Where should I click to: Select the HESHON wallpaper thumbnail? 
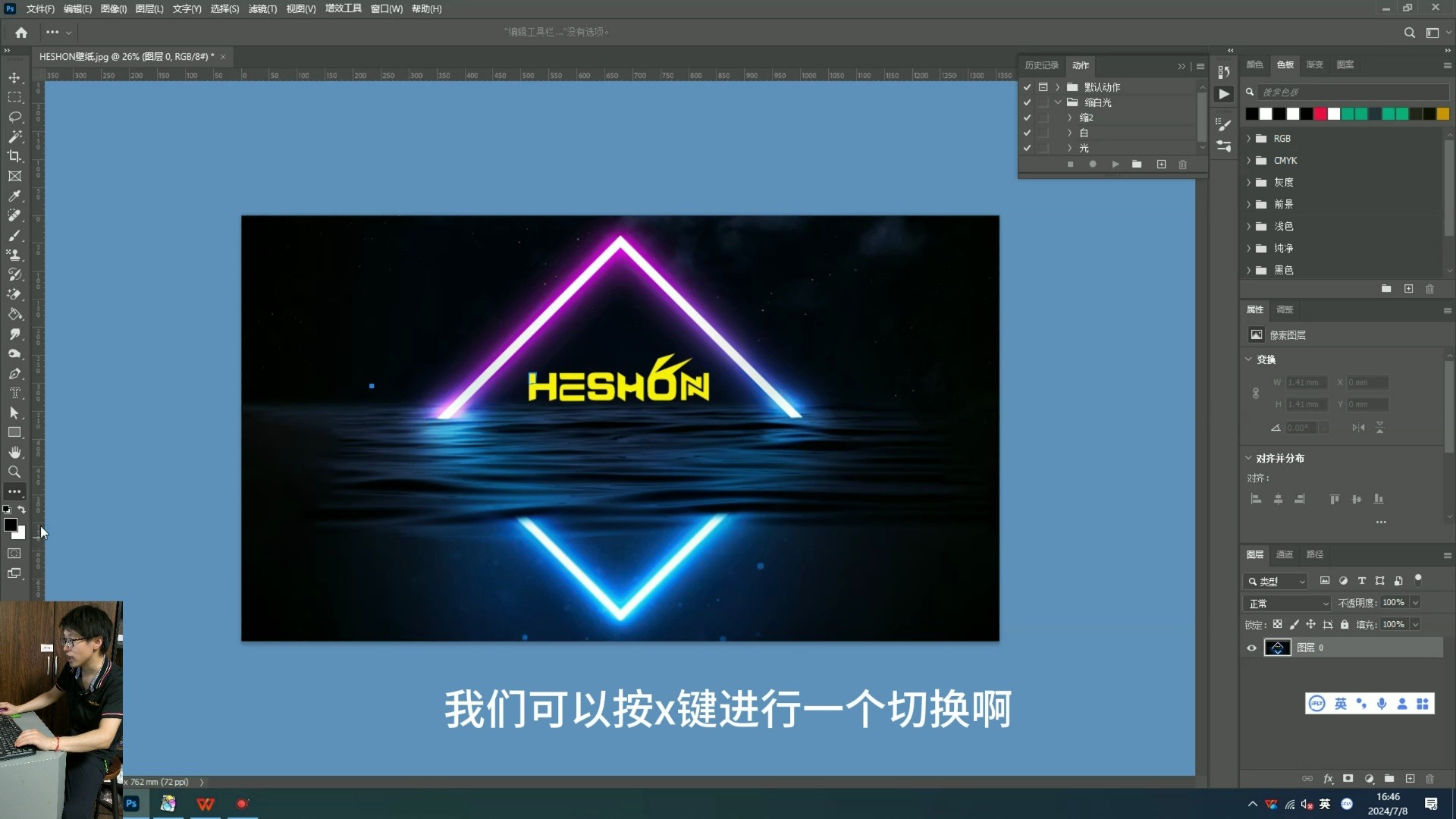pos(1277,647)
